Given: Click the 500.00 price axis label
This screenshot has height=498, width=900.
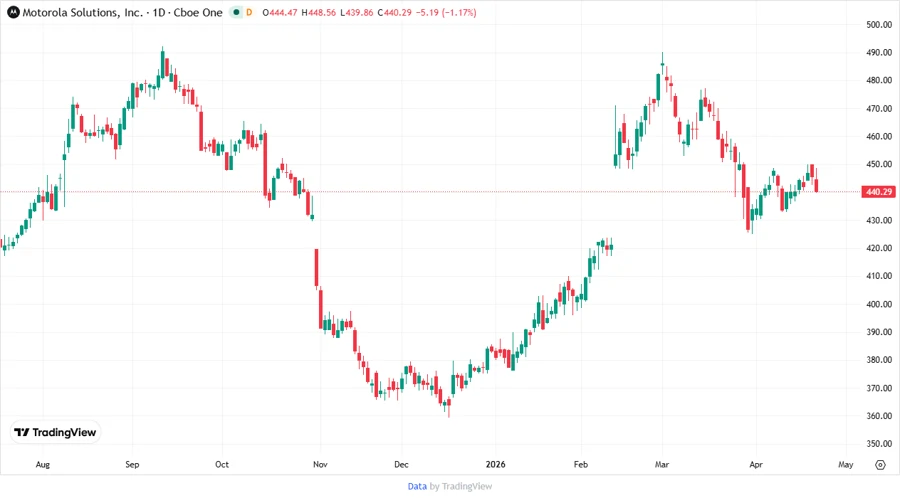Looking at the screenshot, I should 879,25.
